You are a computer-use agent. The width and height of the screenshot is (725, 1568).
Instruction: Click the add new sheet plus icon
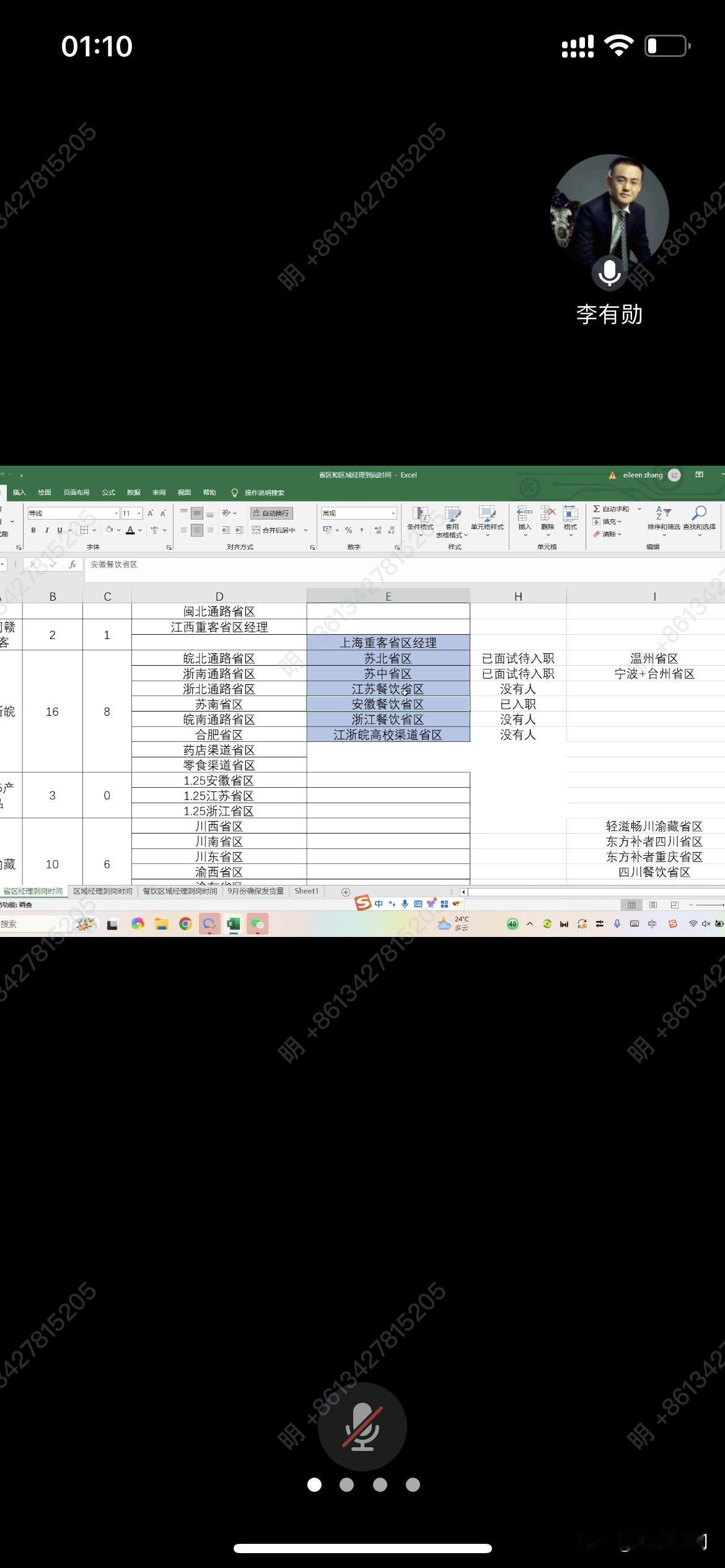346,892
